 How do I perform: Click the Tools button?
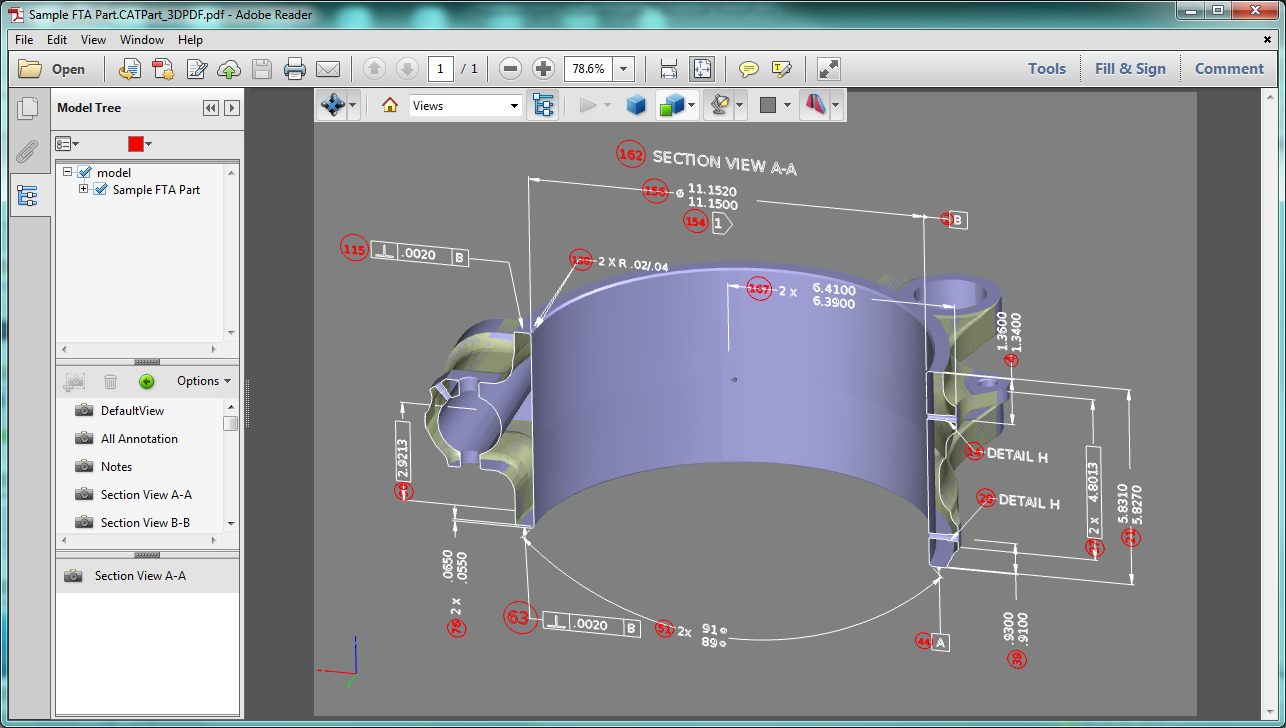1046,68
